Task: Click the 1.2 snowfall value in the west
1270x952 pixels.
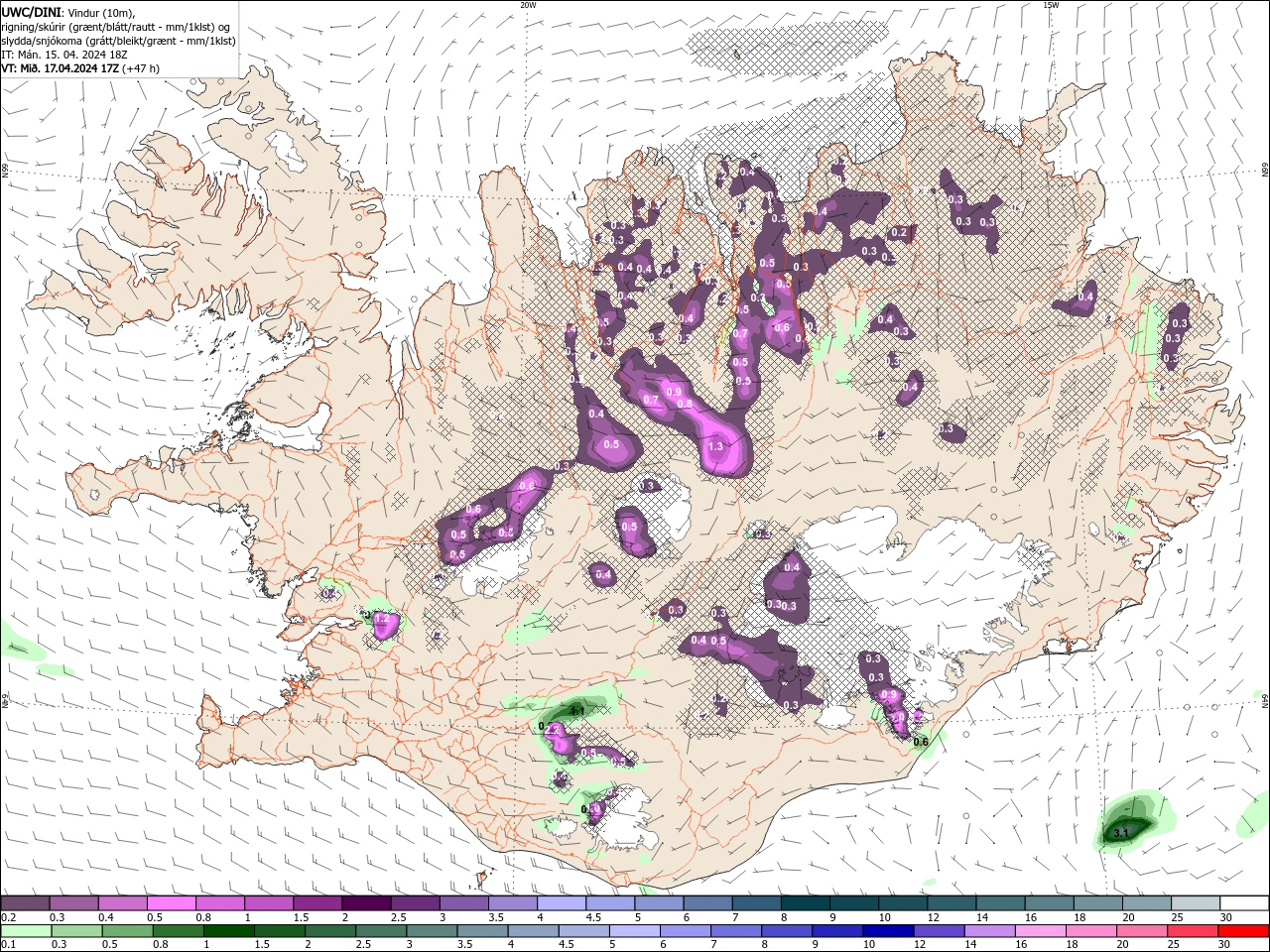Action: (380, 619)
